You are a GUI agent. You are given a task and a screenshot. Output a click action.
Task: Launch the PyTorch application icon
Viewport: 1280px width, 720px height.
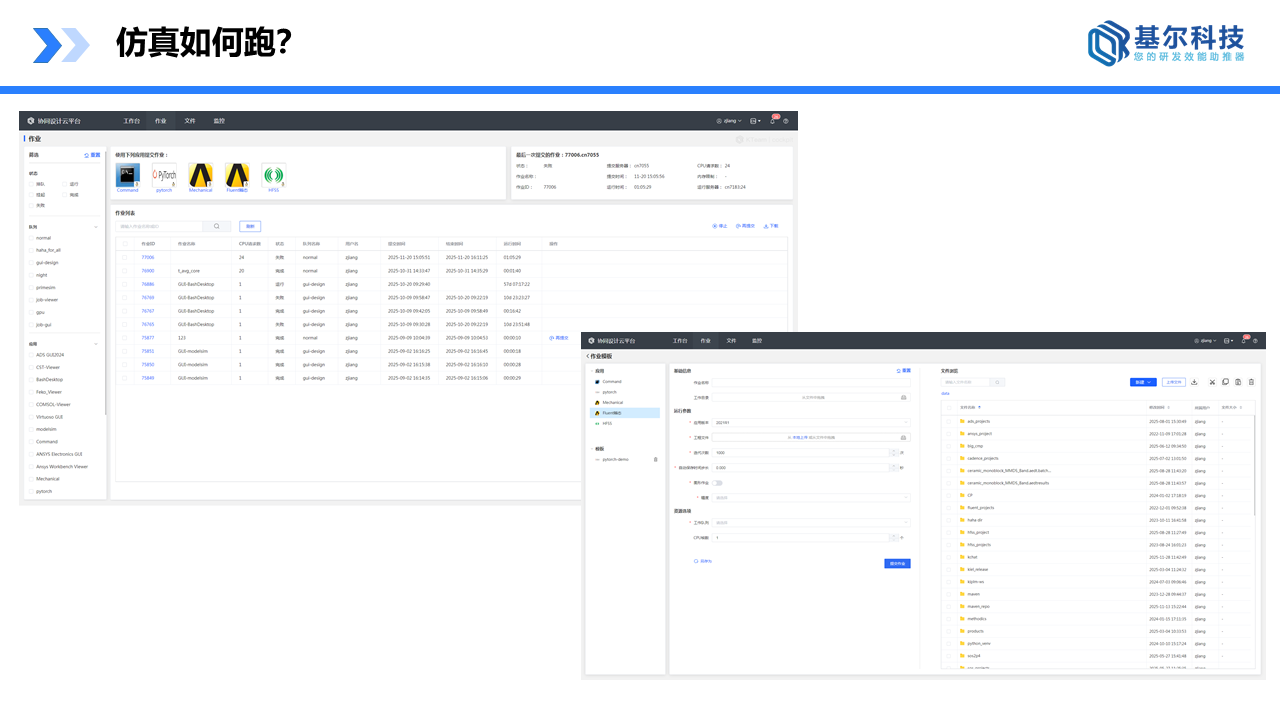point(164,175)
